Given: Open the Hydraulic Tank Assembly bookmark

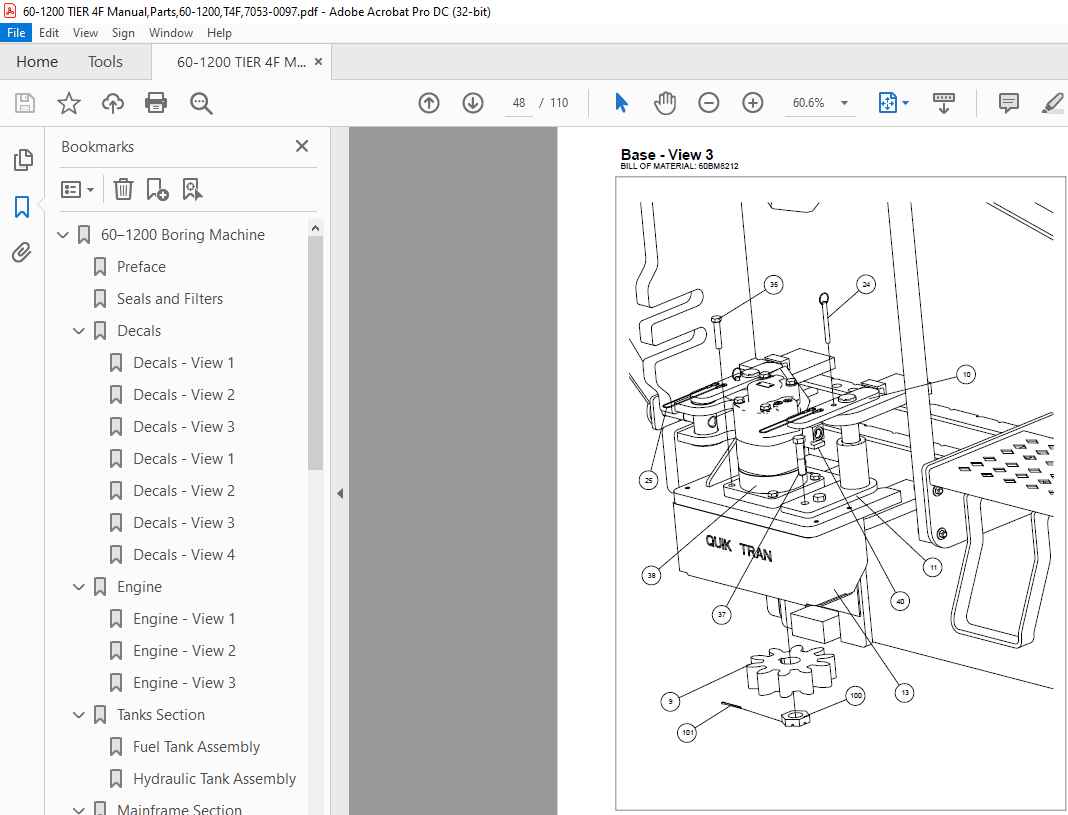Looking at the screenshot, I should pyautogui.click(x=214, y=779).
